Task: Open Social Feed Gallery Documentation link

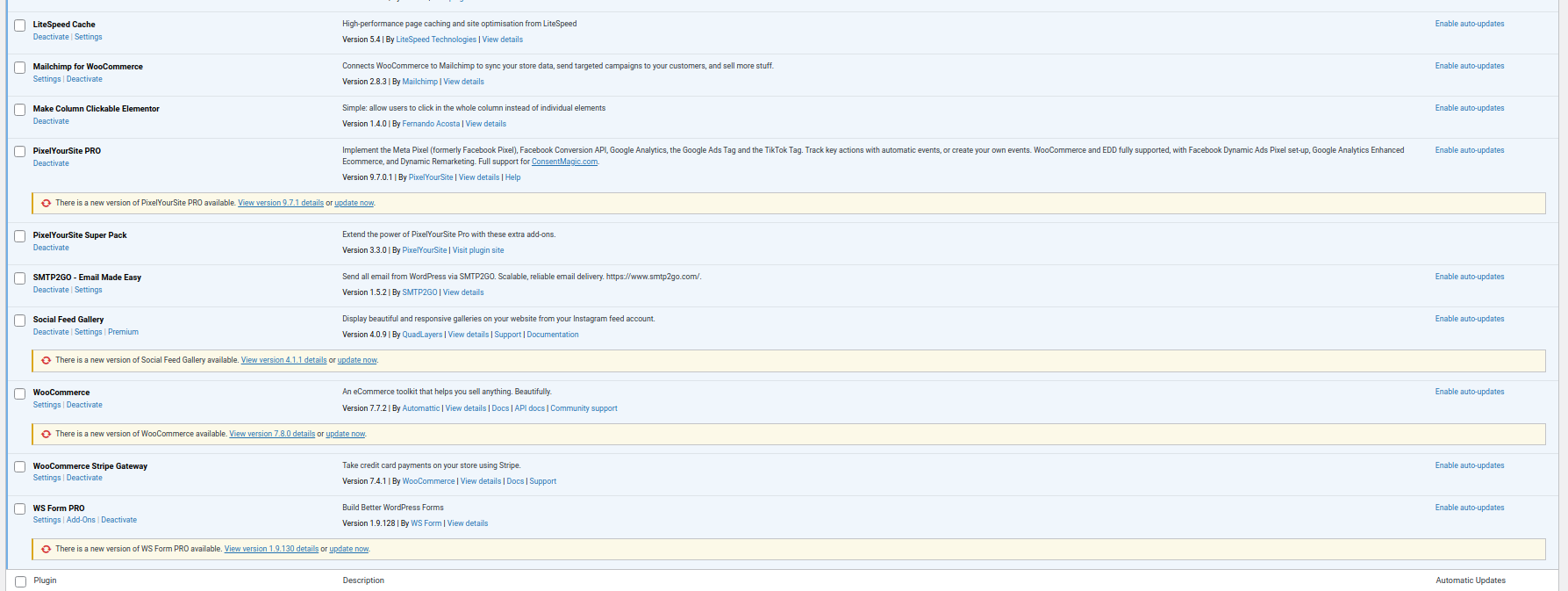Action: click(553, 335)
